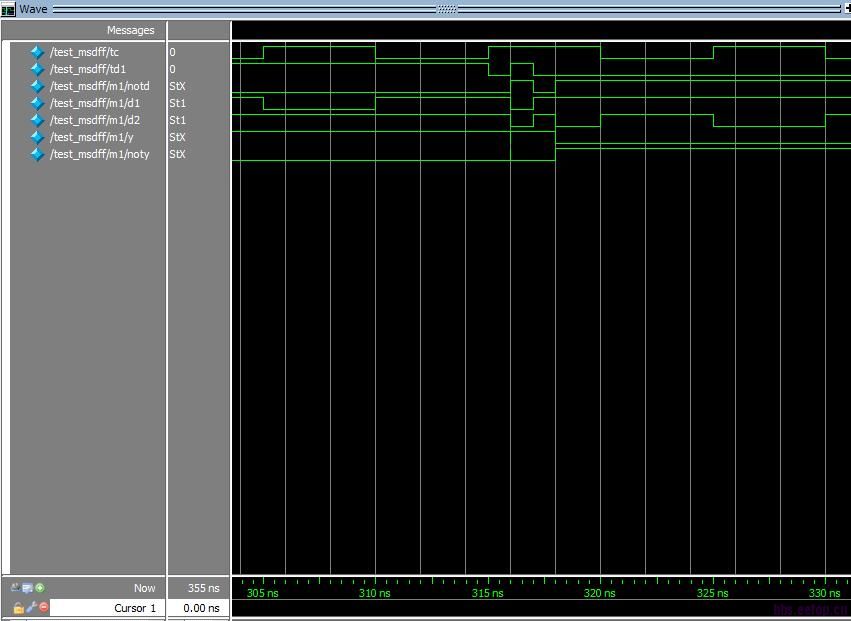This screenshot has height=621, width=851.
Task: Toggle the Cursor 1 lock padlock
Action: point(18,608)
